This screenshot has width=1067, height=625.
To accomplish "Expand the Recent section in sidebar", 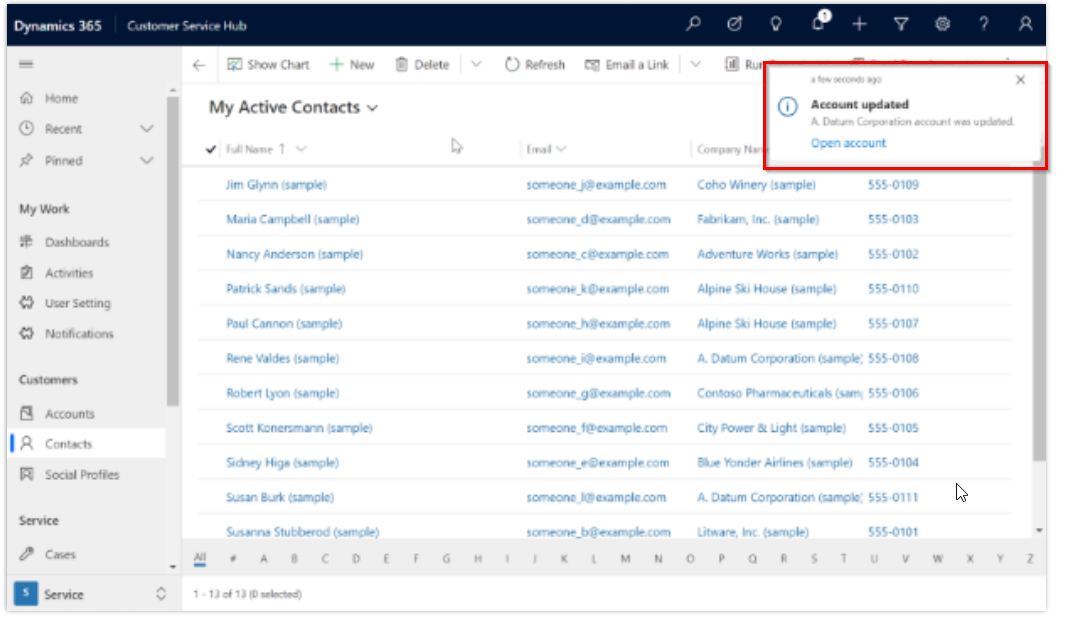I will click(x=147, y=129).
